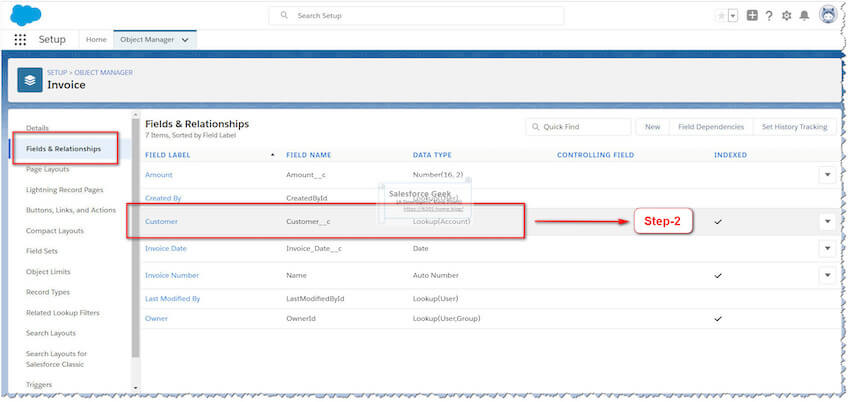Open Lightning Record Pages in sidebar
Viewport: 850px width, 402px height.
[65, 190]
